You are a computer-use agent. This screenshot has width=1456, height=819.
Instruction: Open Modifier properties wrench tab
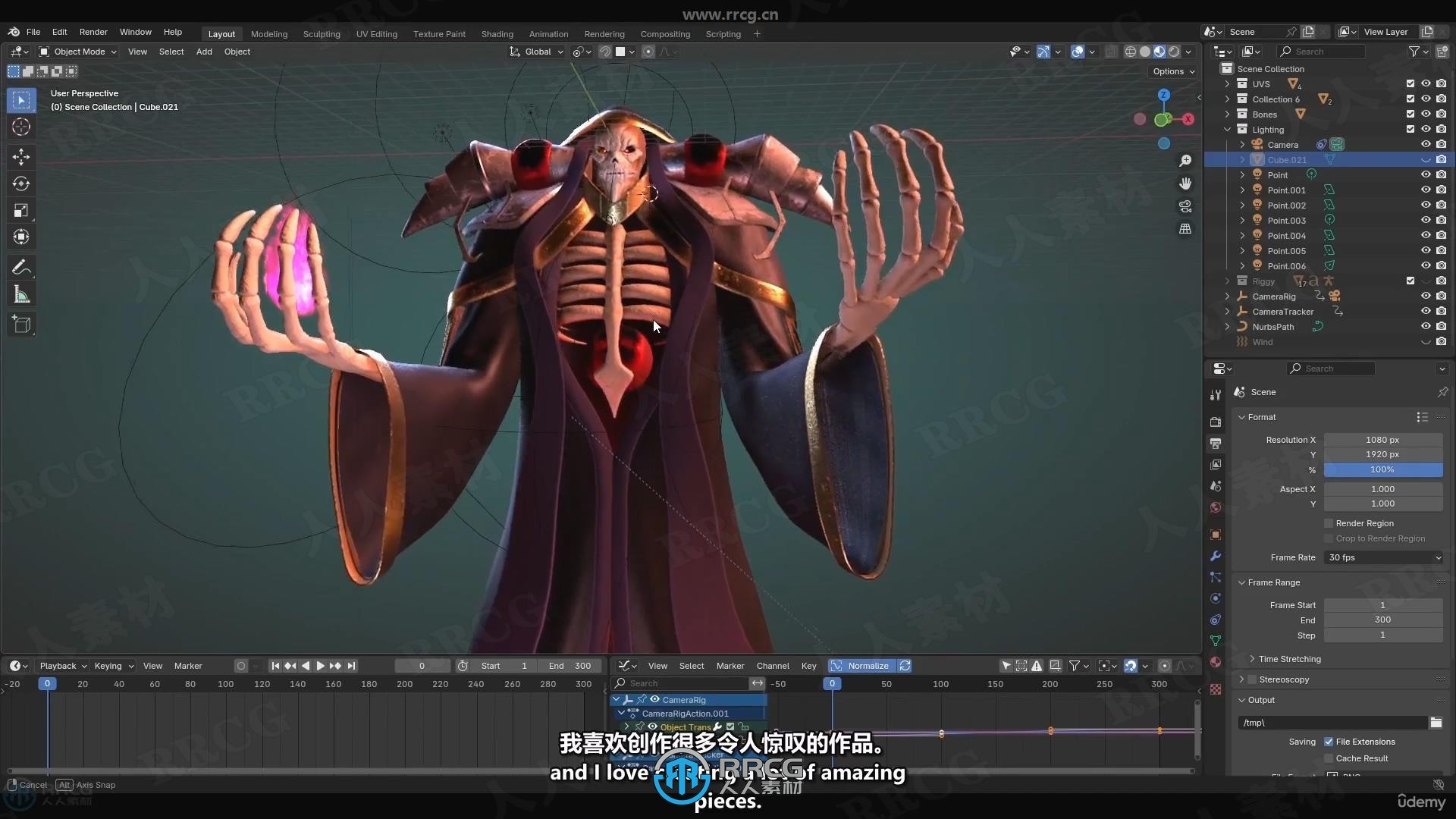(1216, 556)
